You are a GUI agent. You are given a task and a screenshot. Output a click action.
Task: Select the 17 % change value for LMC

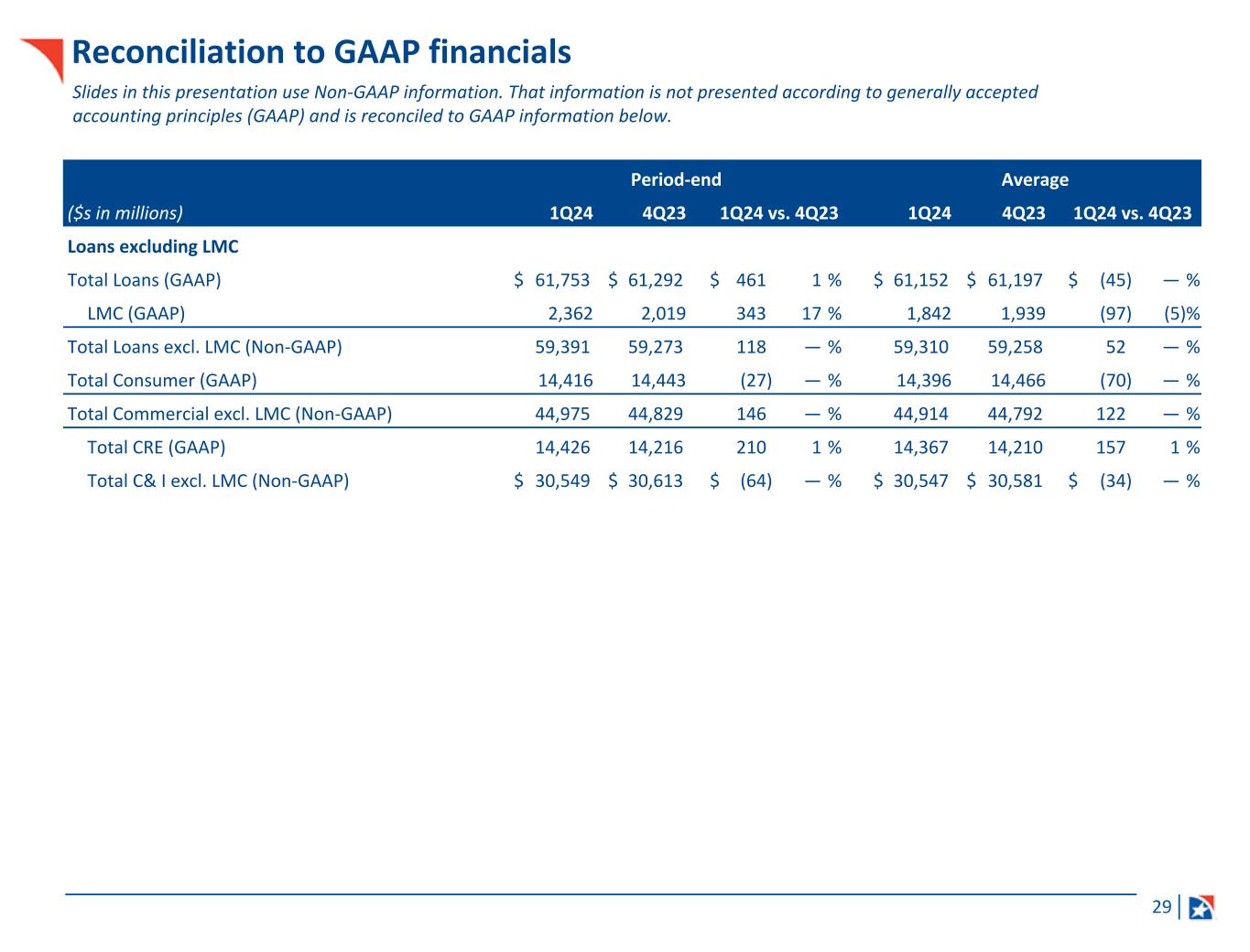[x=821, y=313]
